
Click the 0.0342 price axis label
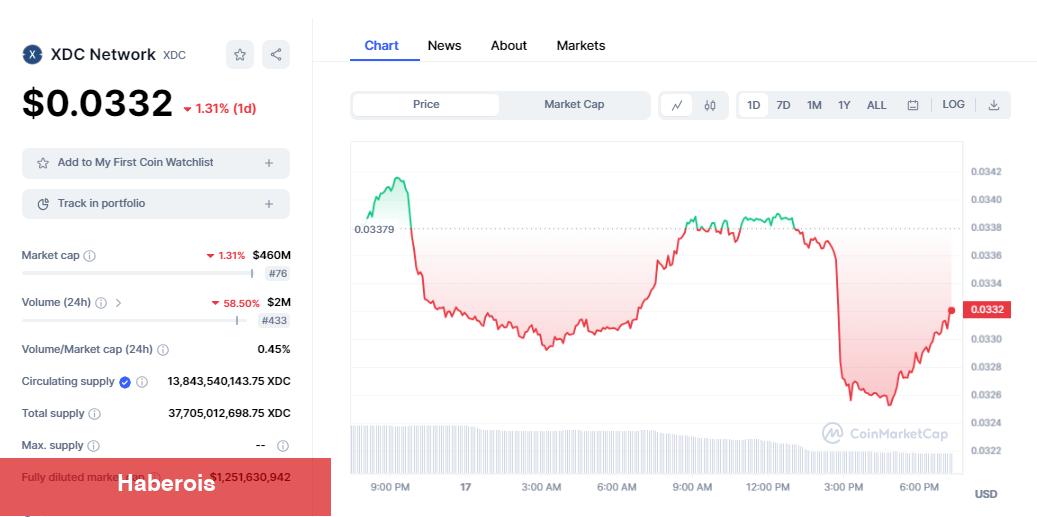(986, 172)
